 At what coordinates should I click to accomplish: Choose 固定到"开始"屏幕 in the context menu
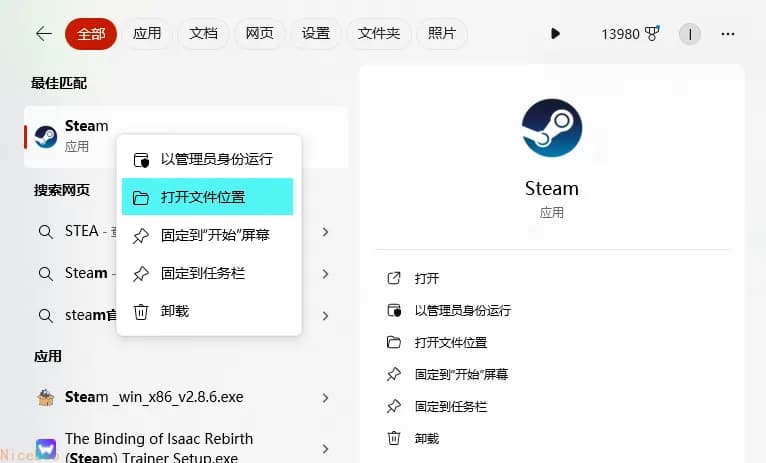[208, 235]
